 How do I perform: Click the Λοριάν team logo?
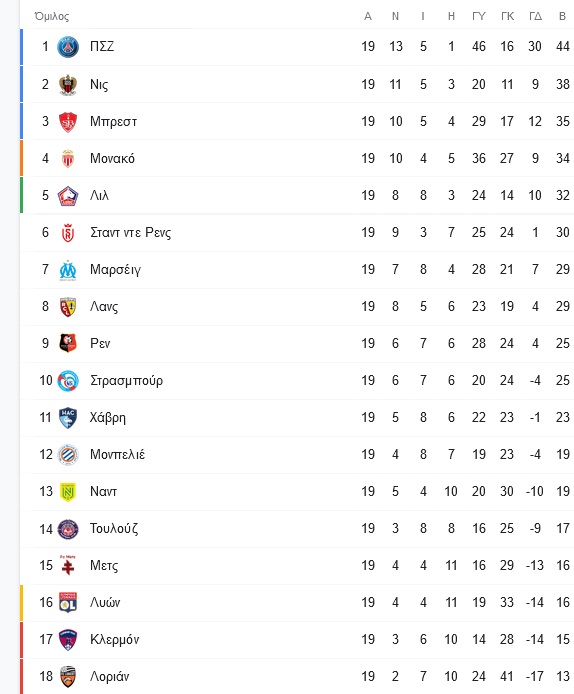pos(68,676)
